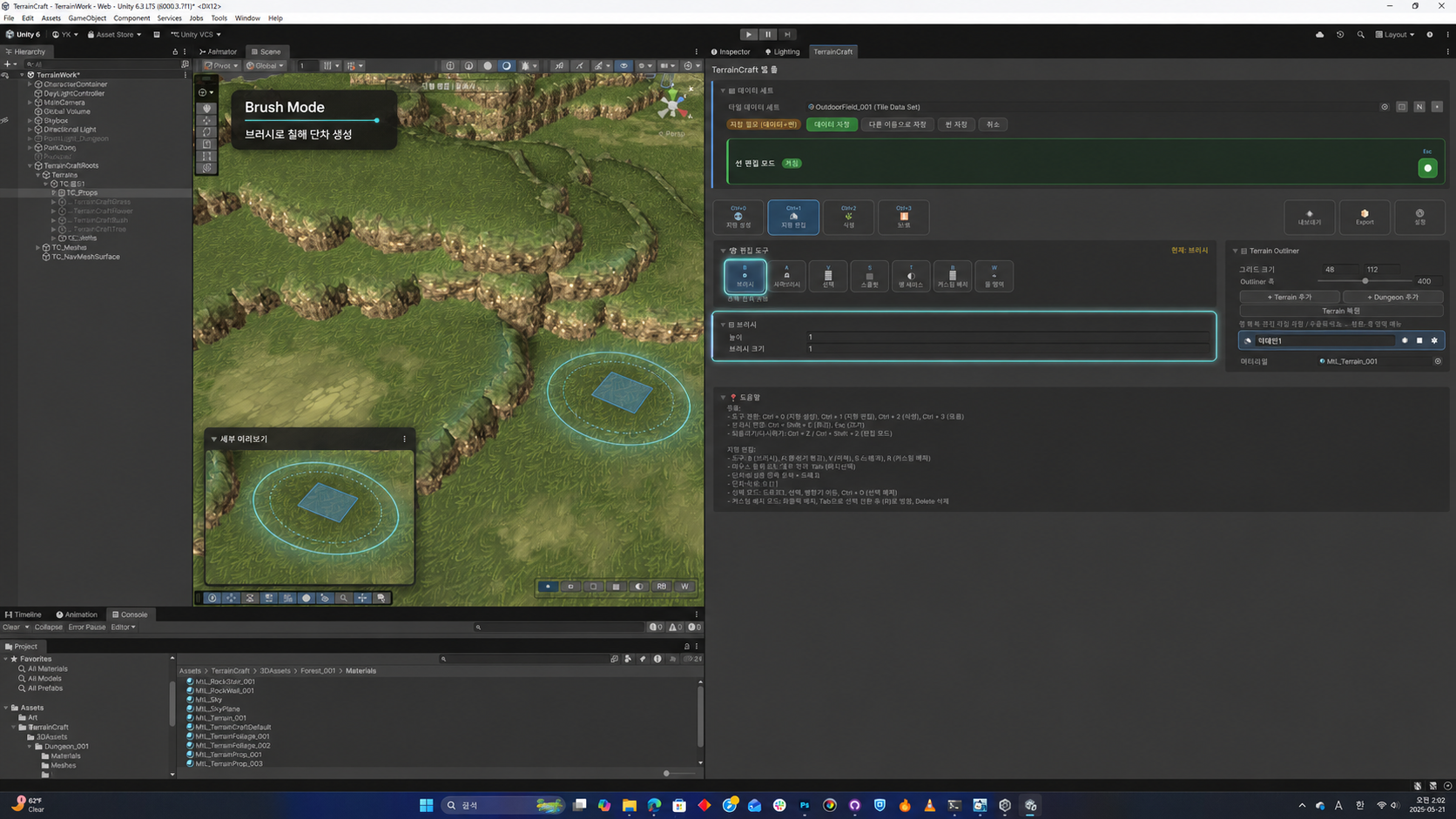Switch to Ctrl+1 terrain edit mode
Image resolution: width=1456 pixels, height=819 pixels.
click(x=793, y=217)
